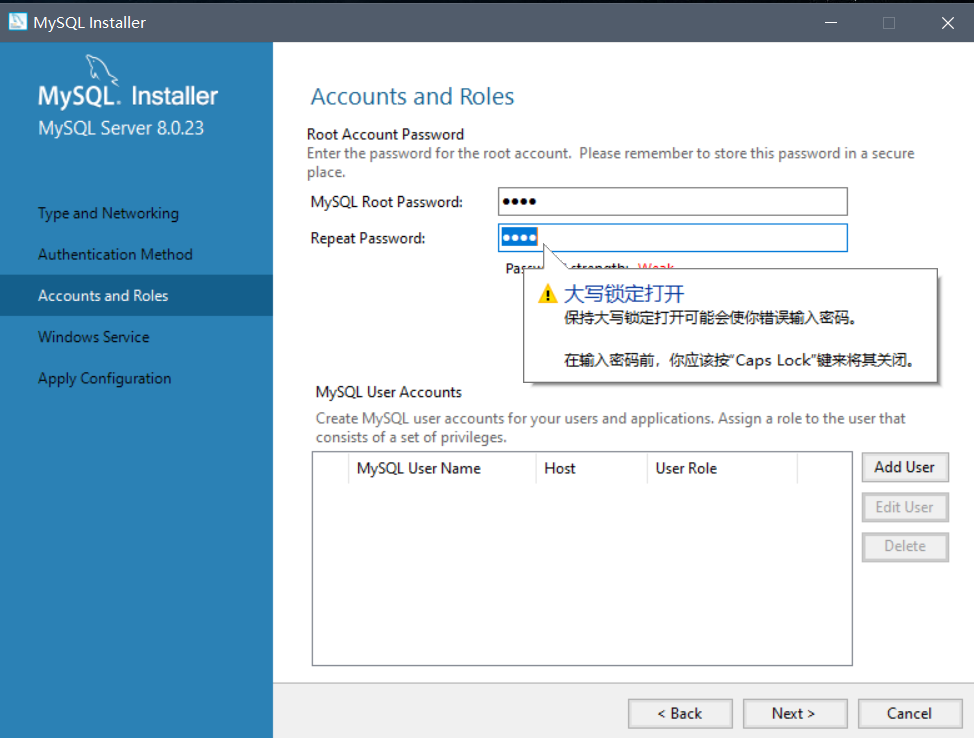The height and width of the screenshot is (738, 974).
Task: Go to the Windows Service step
Action: (x=94, y=337)
